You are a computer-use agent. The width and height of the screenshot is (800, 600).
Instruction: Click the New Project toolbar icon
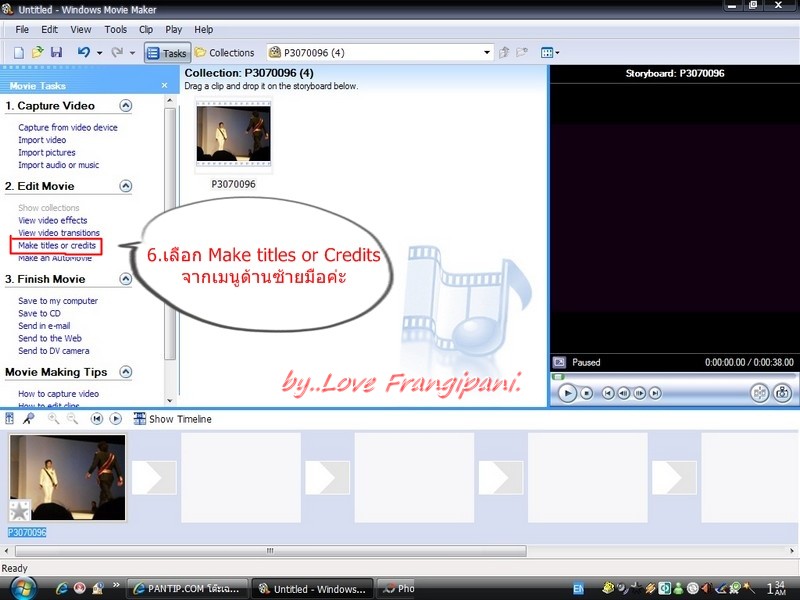pyautogui.click(x=19, y=53)
